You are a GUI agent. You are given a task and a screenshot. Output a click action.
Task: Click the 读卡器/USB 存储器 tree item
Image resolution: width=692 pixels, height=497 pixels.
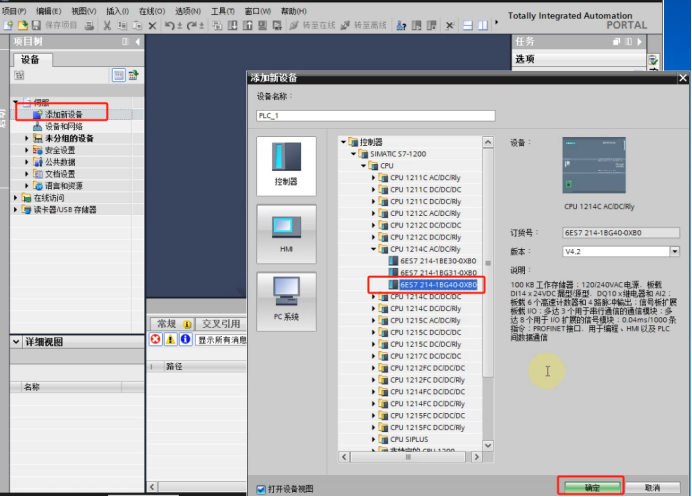coord(65,210)
